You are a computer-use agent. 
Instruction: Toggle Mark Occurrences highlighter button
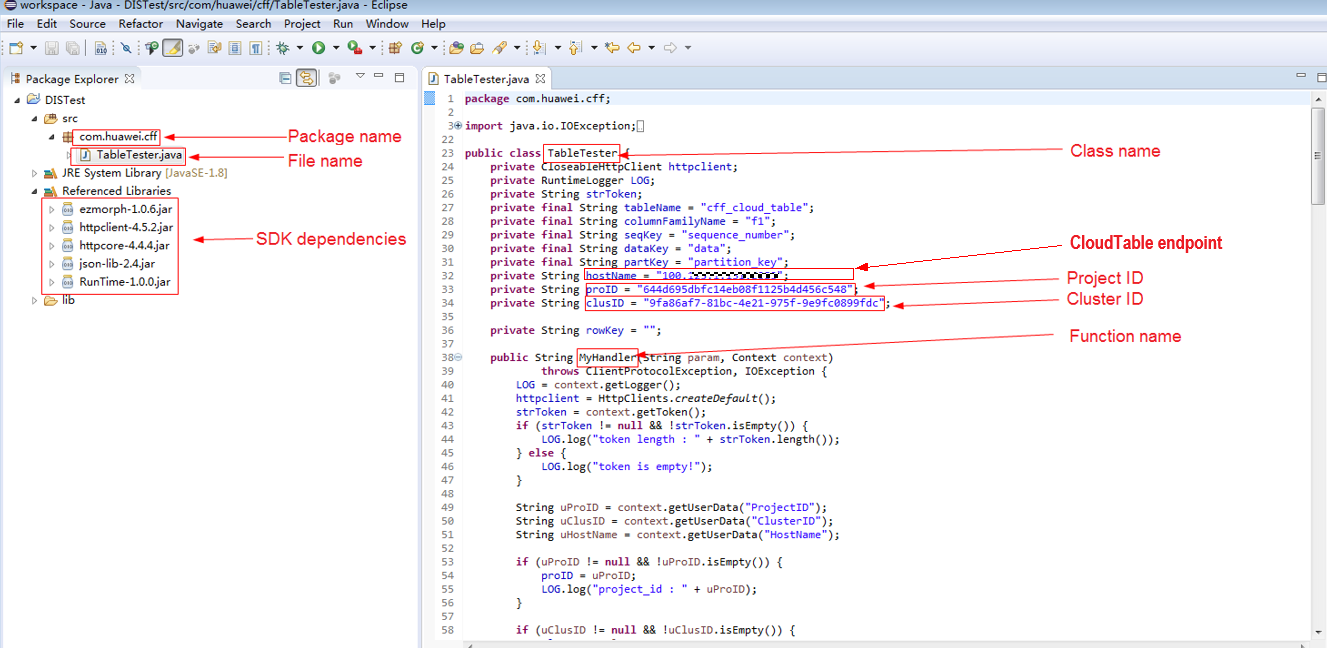pyautogui.click(x=173, y=48)
